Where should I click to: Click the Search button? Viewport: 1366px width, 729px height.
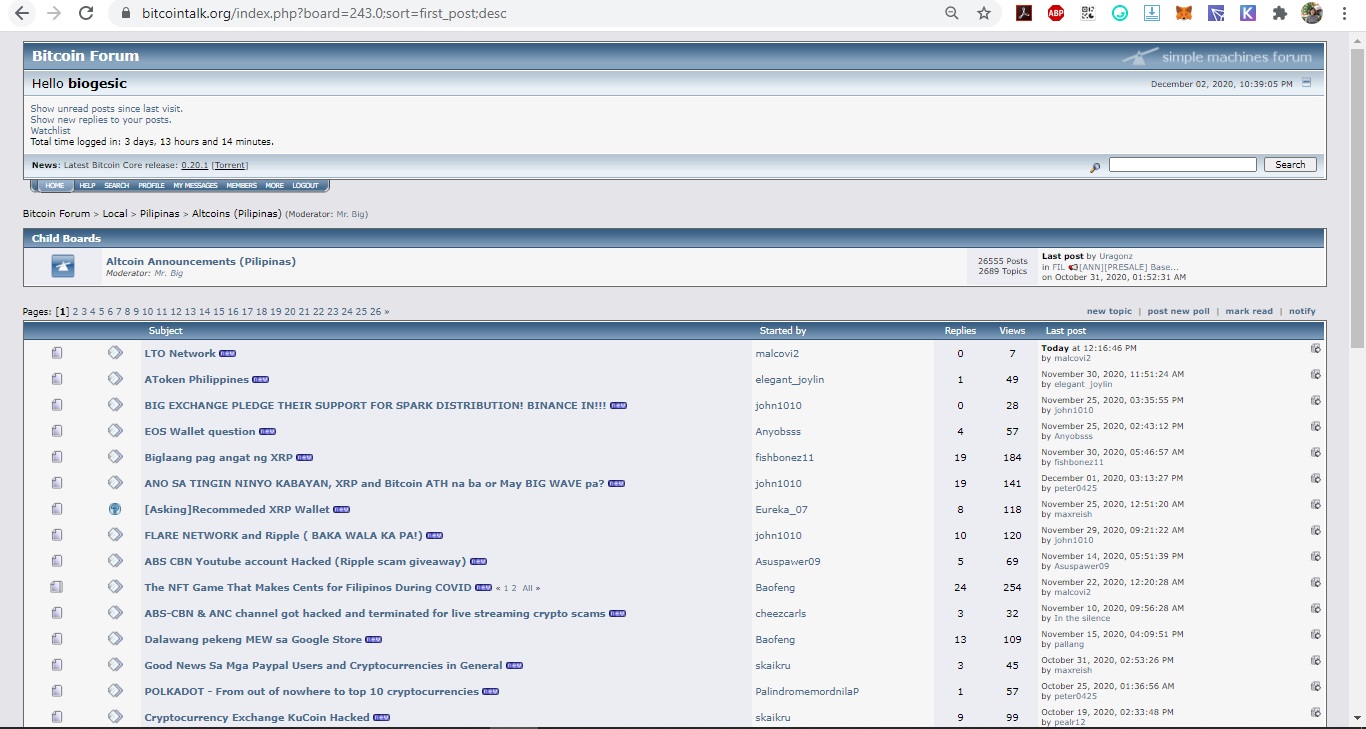[1290, 164]
